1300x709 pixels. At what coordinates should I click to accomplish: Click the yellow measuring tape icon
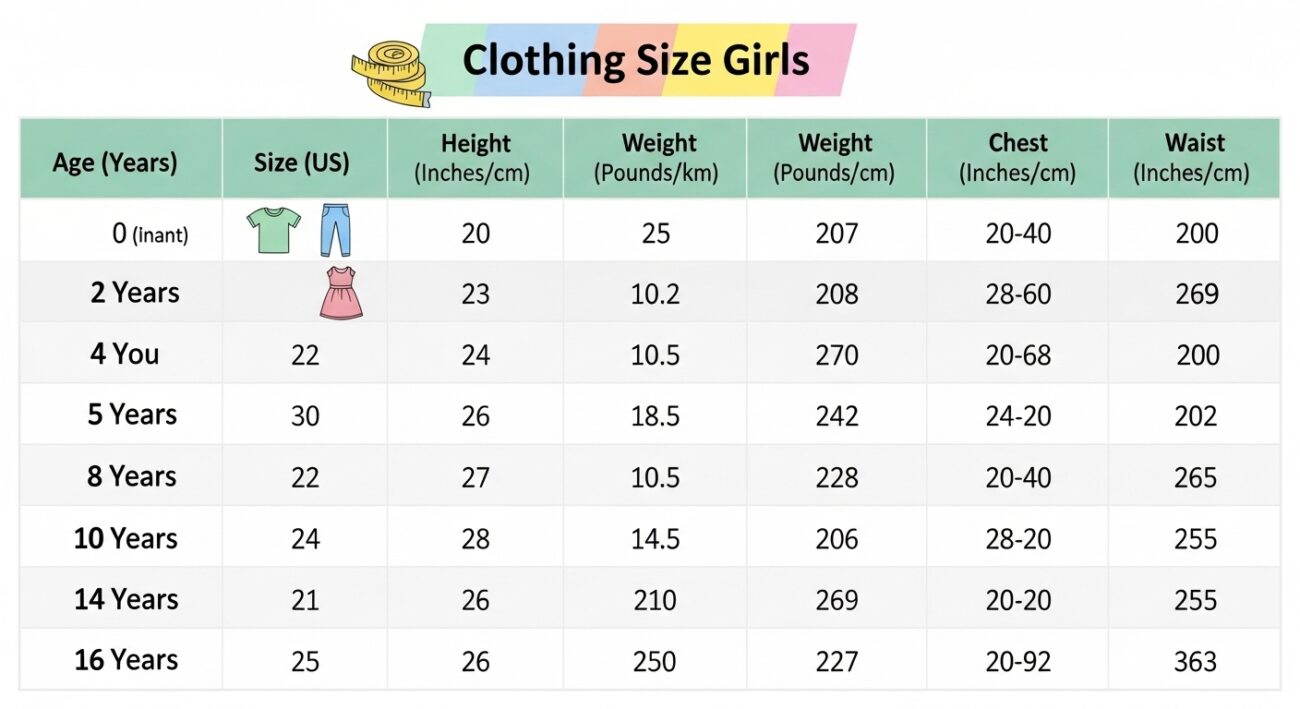pos(390,72)
